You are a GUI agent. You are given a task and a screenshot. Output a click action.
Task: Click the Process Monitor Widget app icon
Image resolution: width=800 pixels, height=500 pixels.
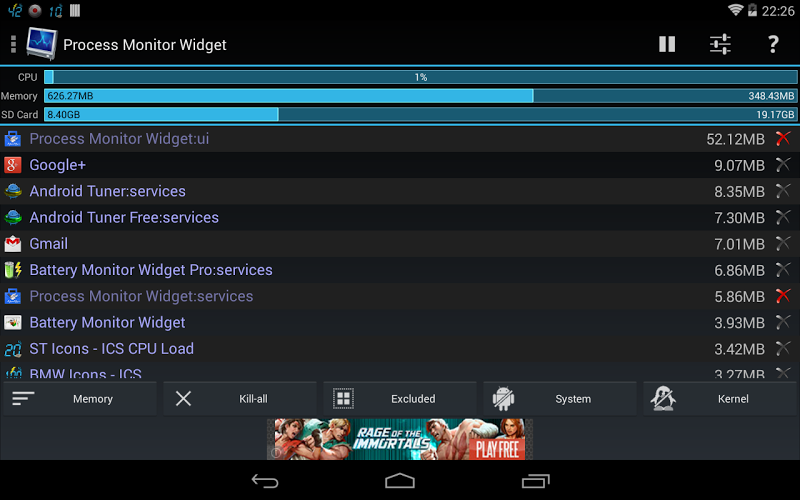pyautogui.click(x=41, y=43)
